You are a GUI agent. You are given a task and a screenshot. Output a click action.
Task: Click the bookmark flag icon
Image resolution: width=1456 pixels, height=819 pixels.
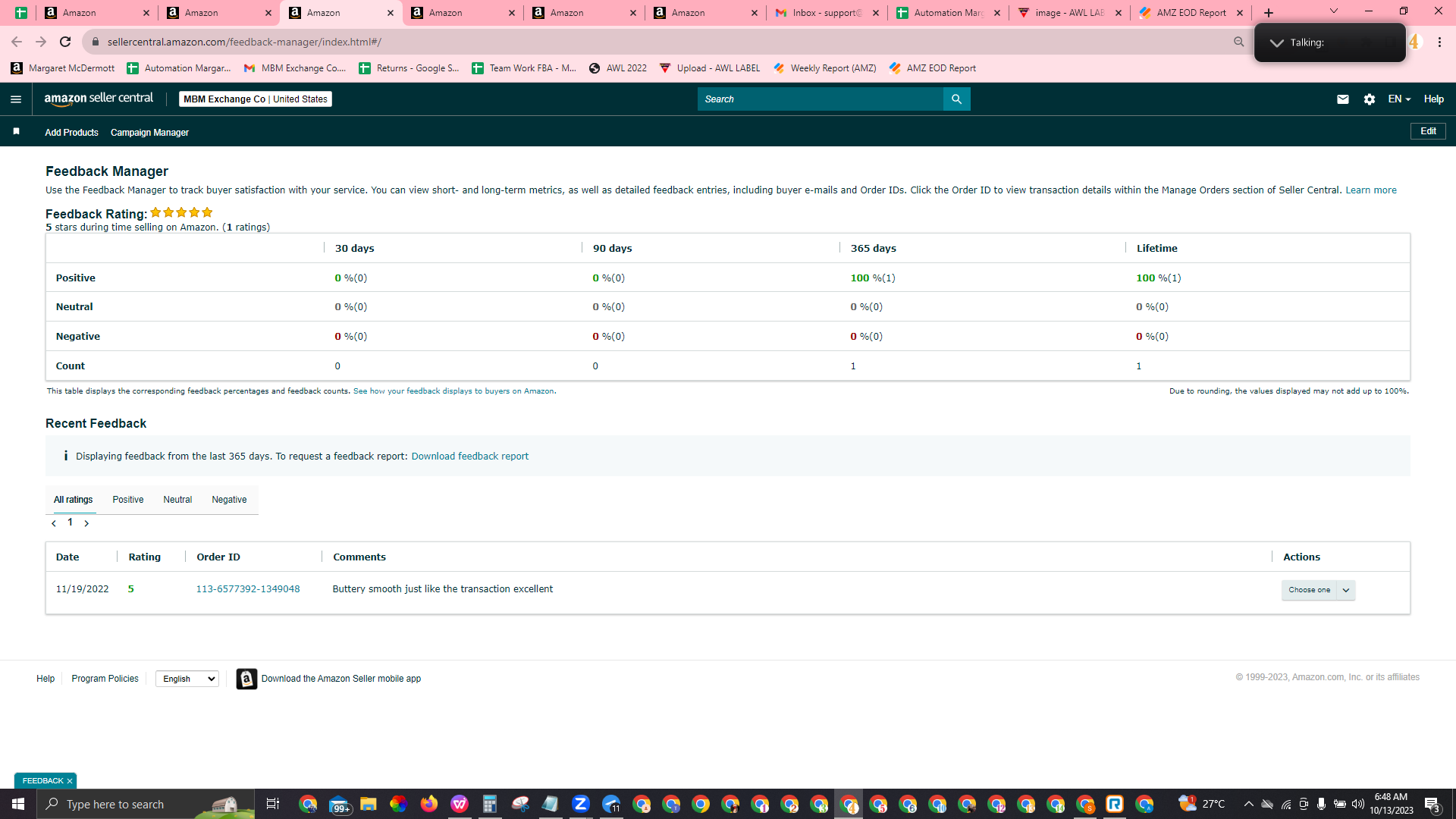pyautogui.click(x=16, y=132)
